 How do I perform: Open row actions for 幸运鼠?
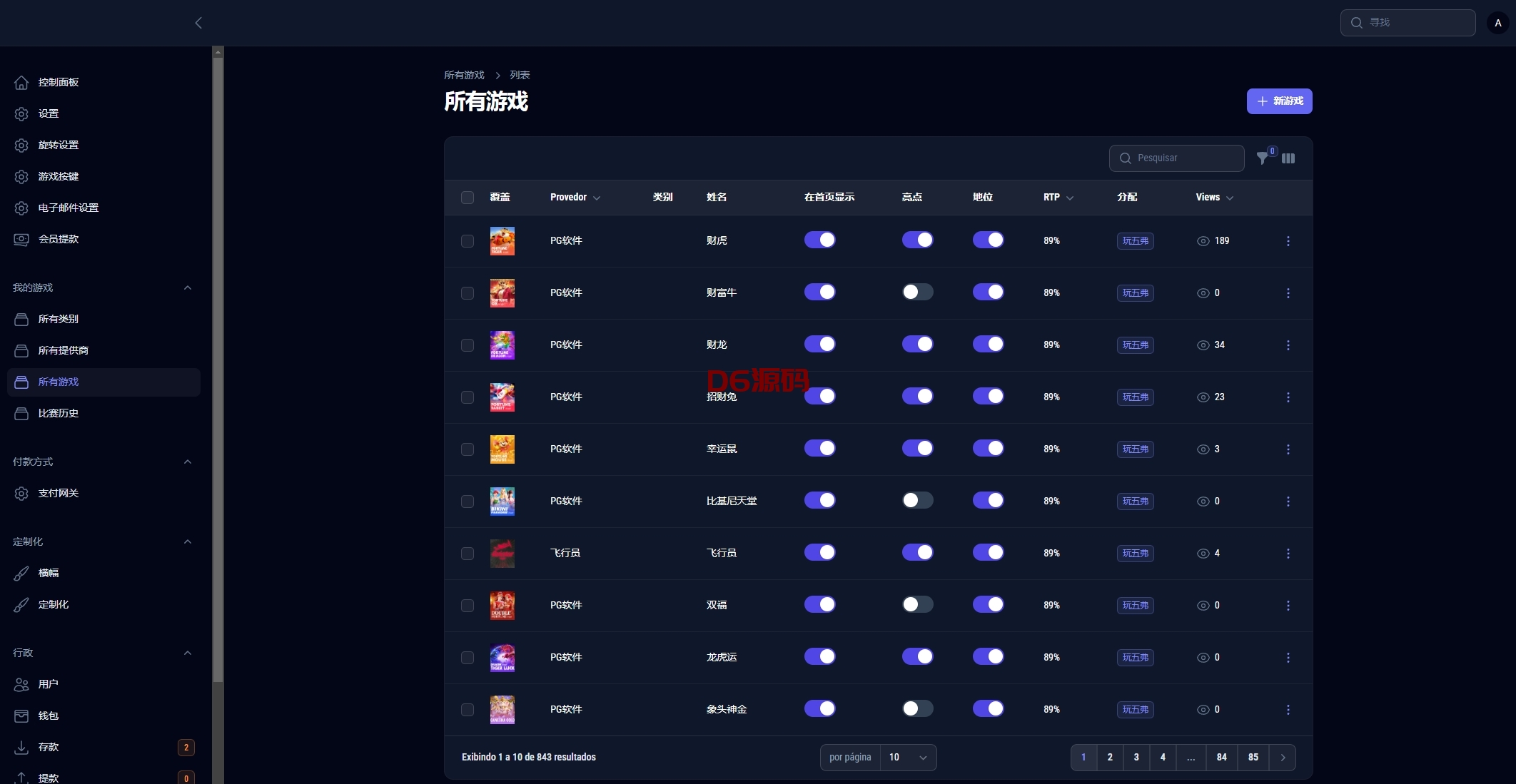(x=1288, y=449)
